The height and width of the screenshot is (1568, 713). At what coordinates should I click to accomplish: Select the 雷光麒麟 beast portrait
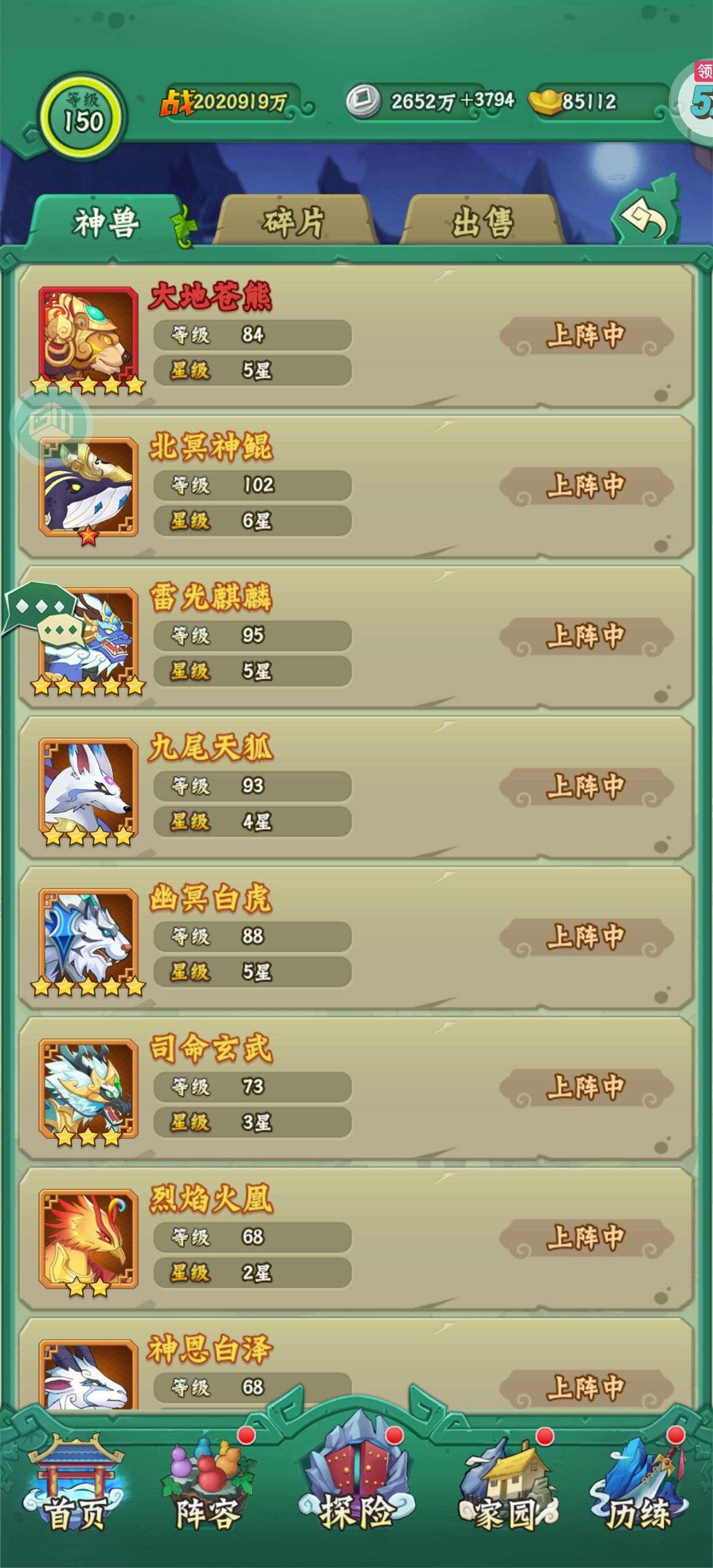click(x=89, y=637)
